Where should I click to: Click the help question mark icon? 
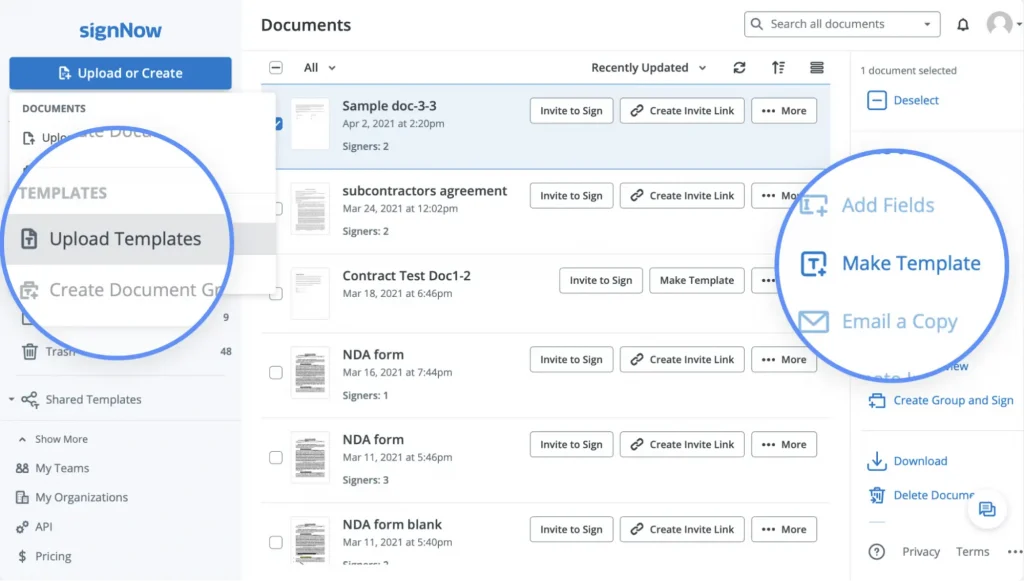click(x=877, y=552)
